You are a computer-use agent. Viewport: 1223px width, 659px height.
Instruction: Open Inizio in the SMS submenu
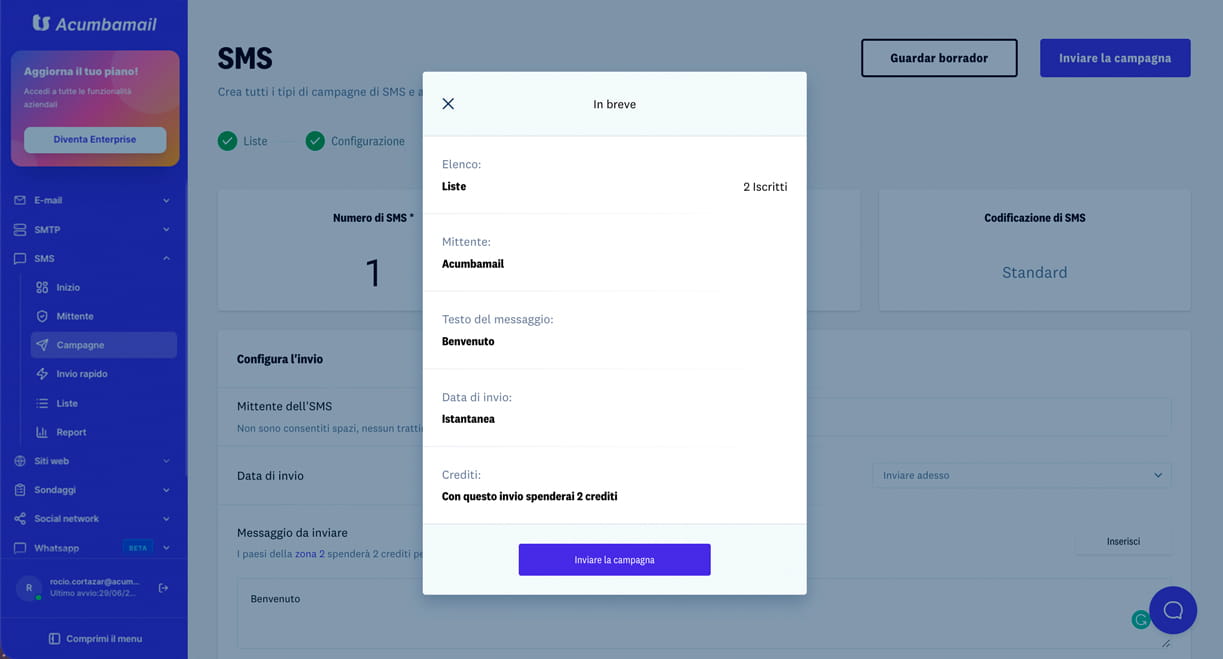coord(68,287)
